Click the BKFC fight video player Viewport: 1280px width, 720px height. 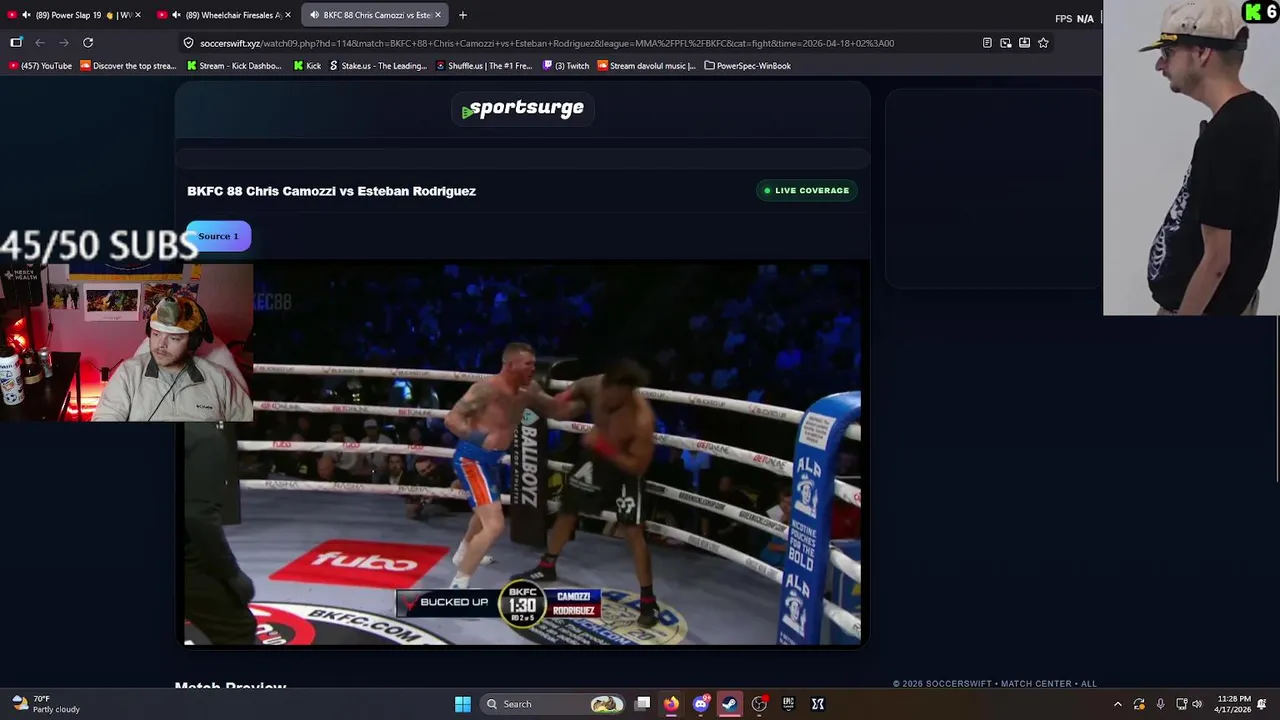click(522, 453)
